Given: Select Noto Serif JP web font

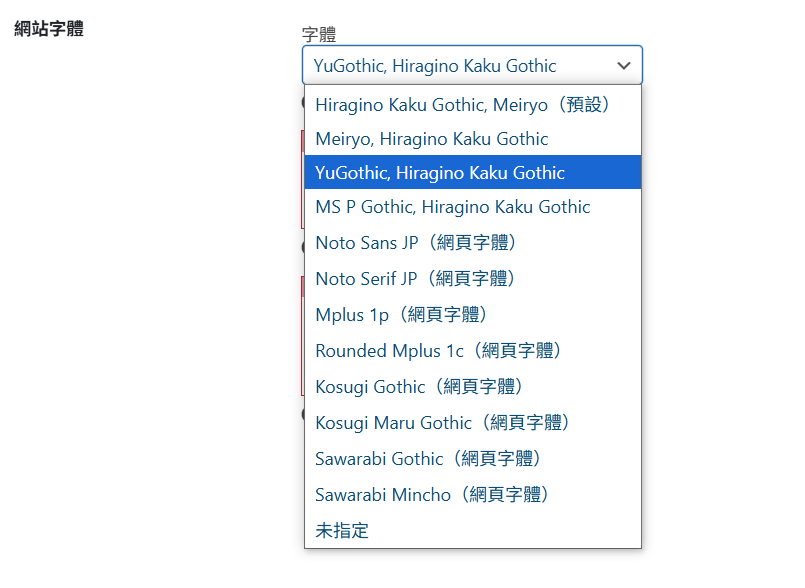Looking at the screenshot, I should pos(473,278).
